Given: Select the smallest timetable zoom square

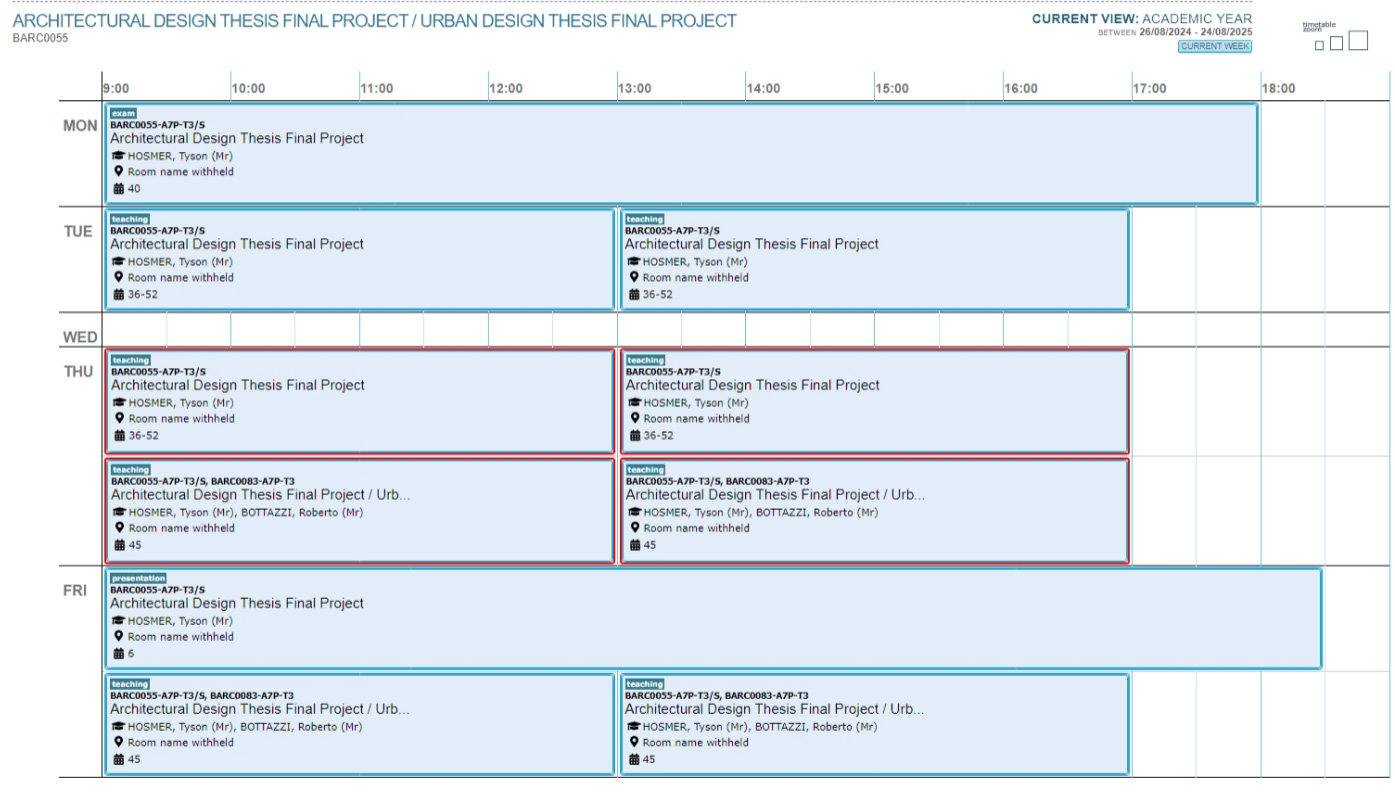Looking at the screenshot, I should [1320, 45].
